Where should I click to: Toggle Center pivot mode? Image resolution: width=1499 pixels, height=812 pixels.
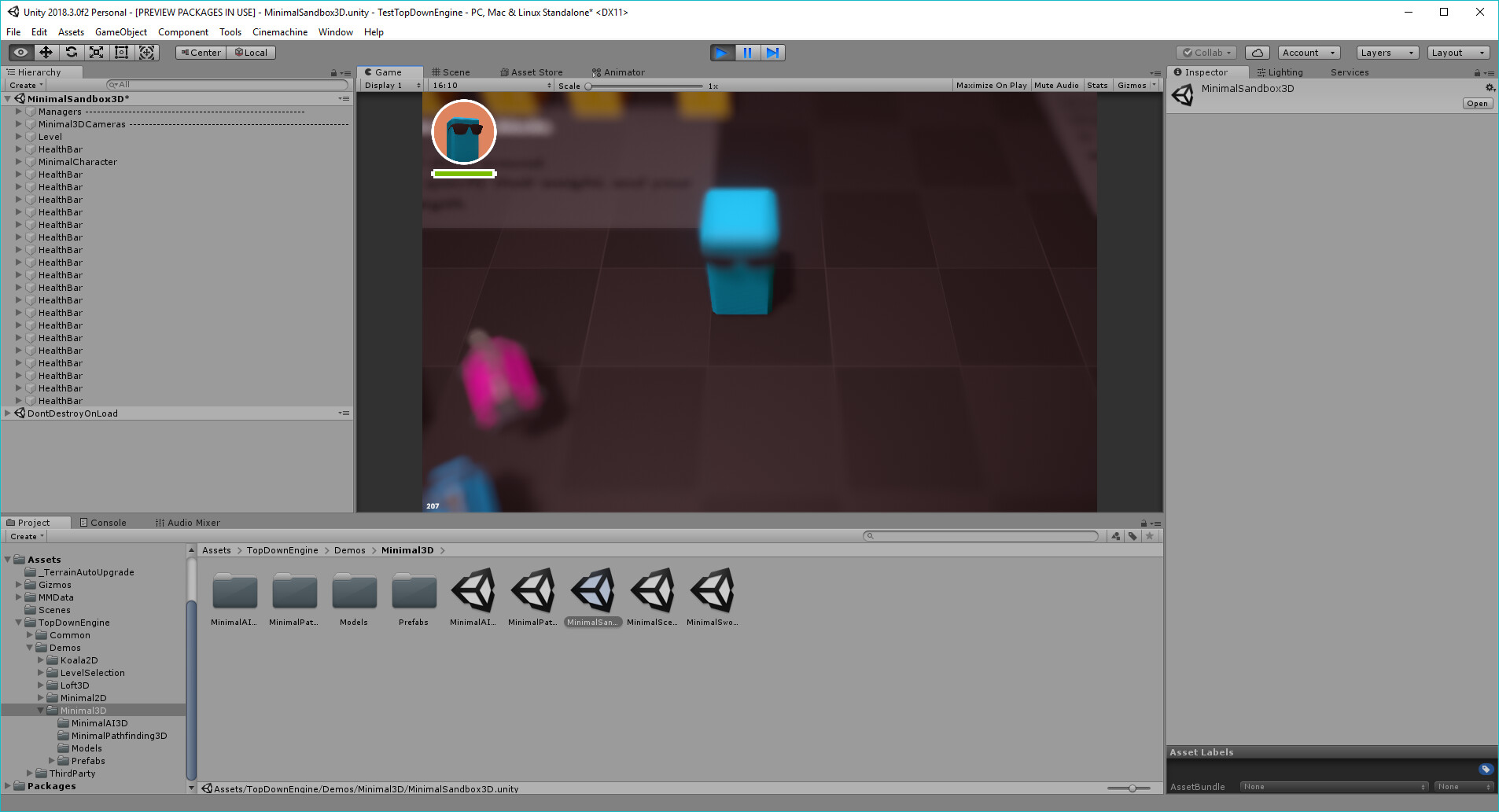201,53
